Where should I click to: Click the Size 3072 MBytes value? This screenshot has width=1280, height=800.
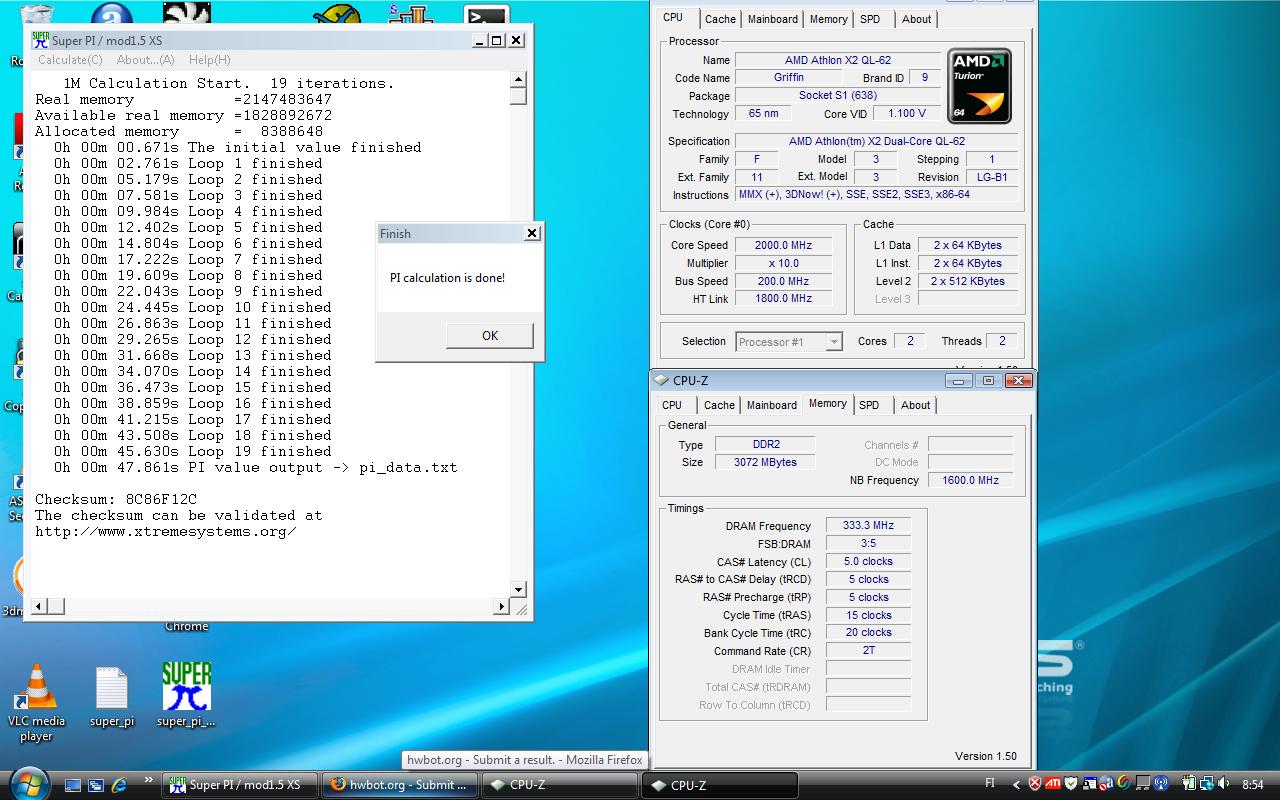(767, 462)
